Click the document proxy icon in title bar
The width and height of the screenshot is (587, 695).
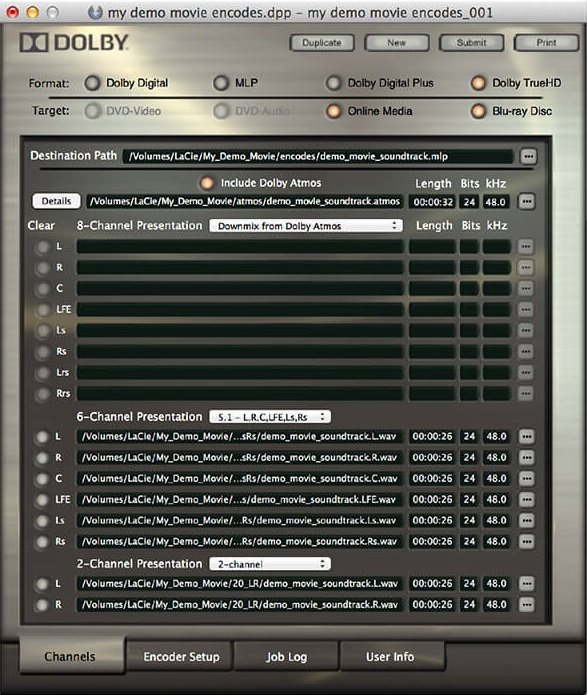pyautogui.click(x=95, y=12)
